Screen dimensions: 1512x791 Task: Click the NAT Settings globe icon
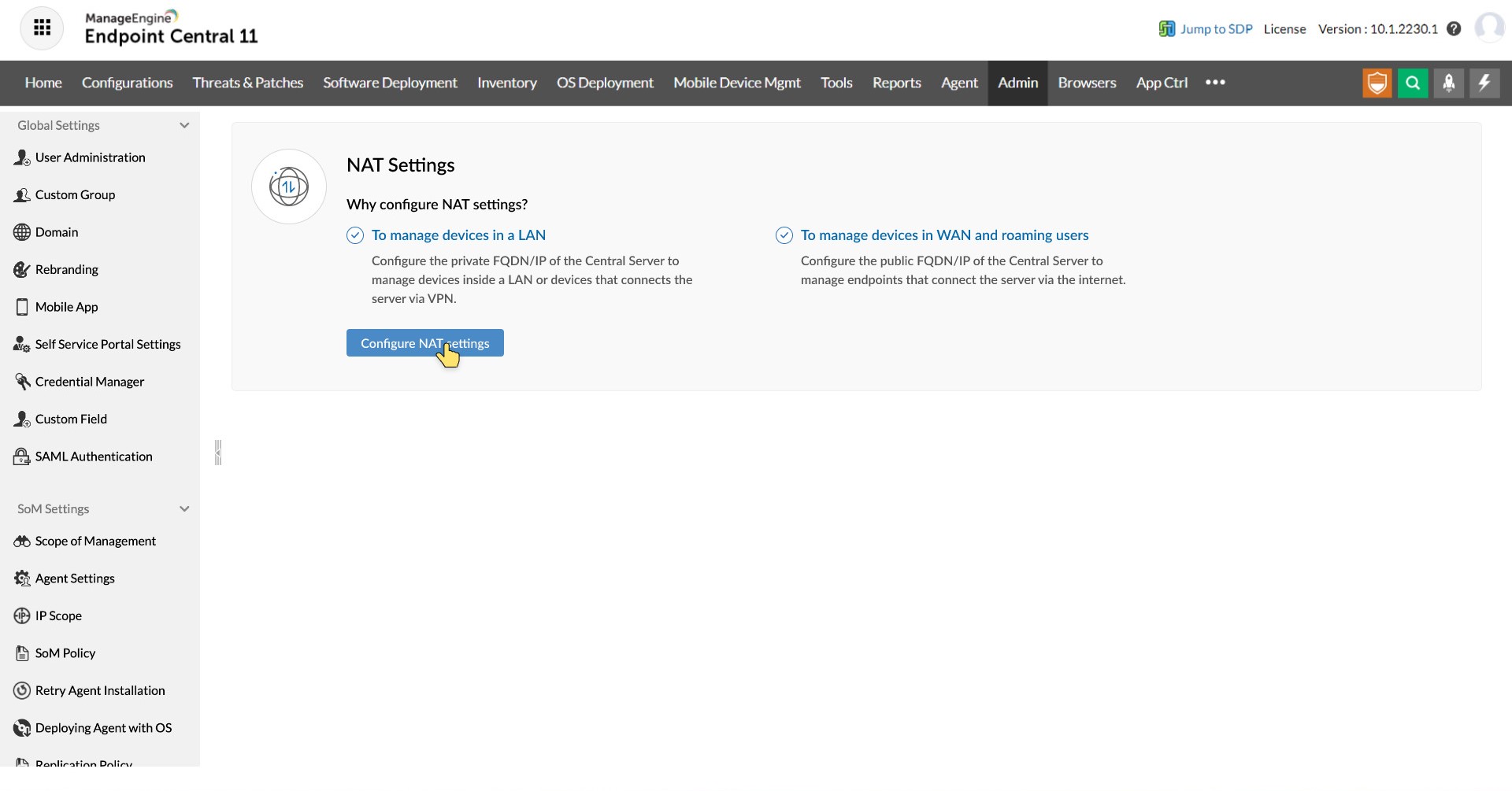(289, 187)
